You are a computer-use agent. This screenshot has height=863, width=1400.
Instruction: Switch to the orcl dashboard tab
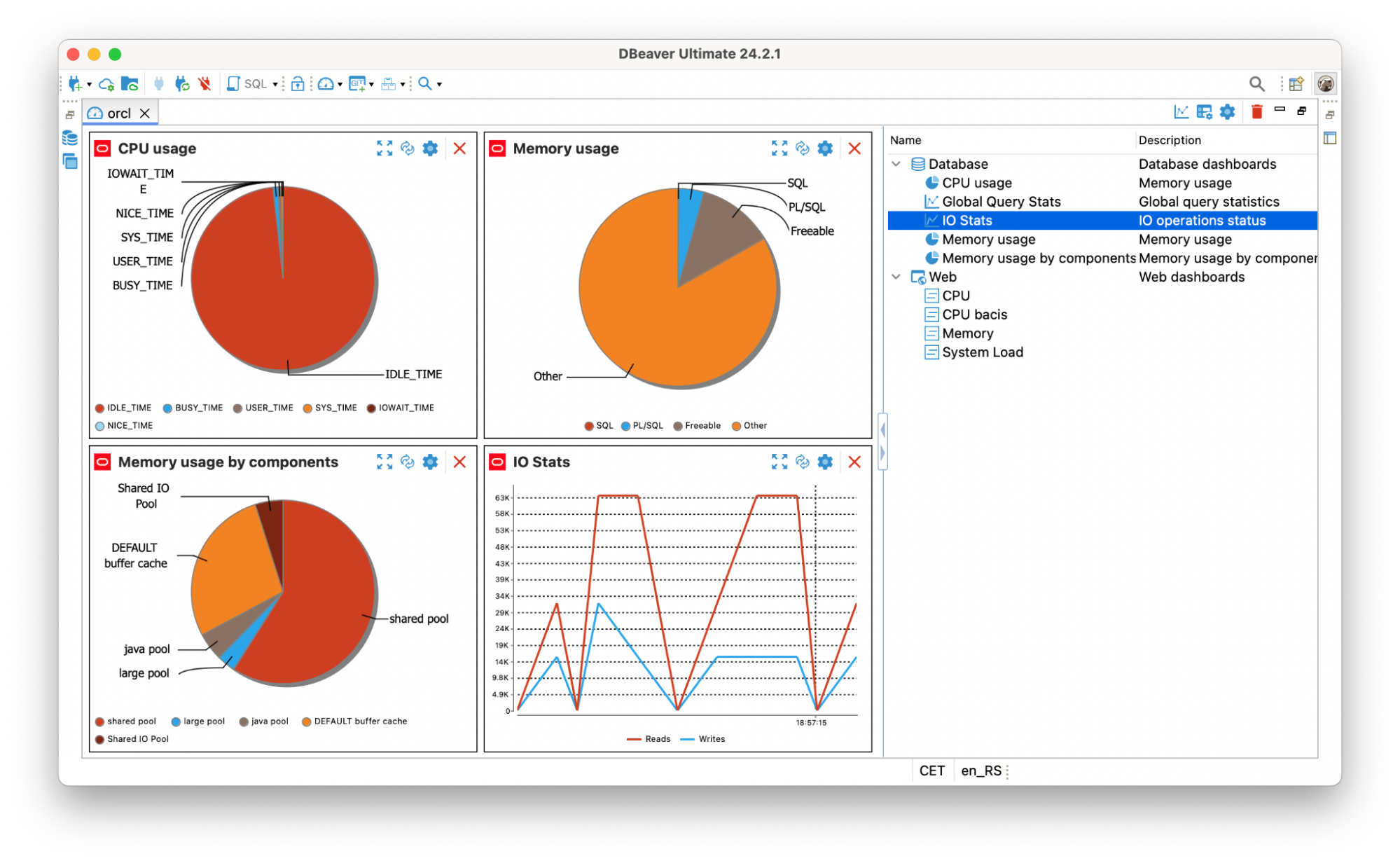118,113
